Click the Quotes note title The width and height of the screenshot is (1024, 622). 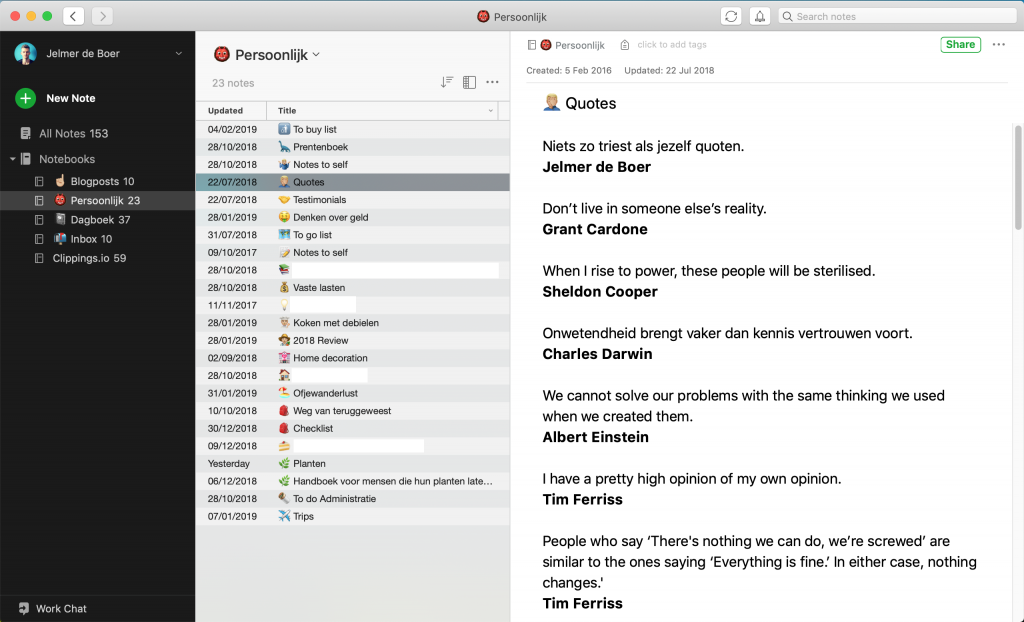point(590,103)
